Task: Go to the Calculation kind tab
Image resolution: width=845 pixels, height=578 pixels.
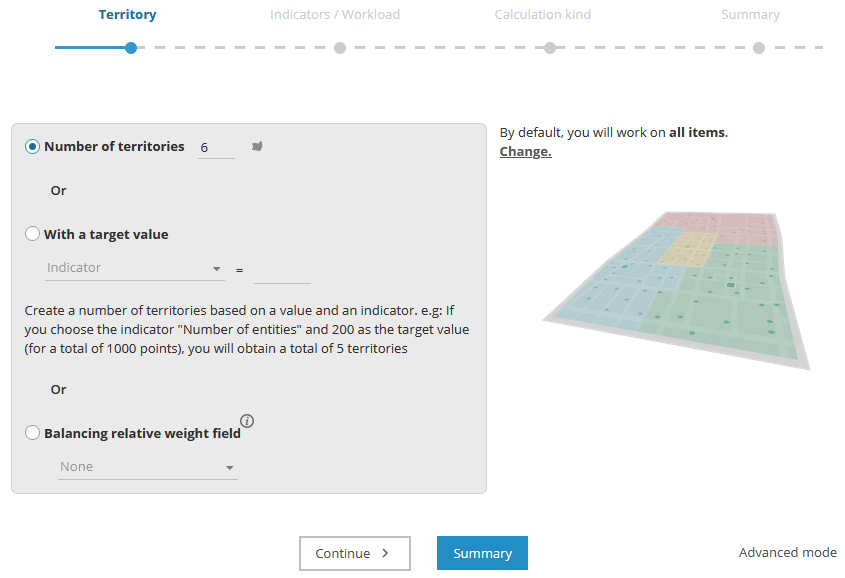Action: click(x=542, y=15)
